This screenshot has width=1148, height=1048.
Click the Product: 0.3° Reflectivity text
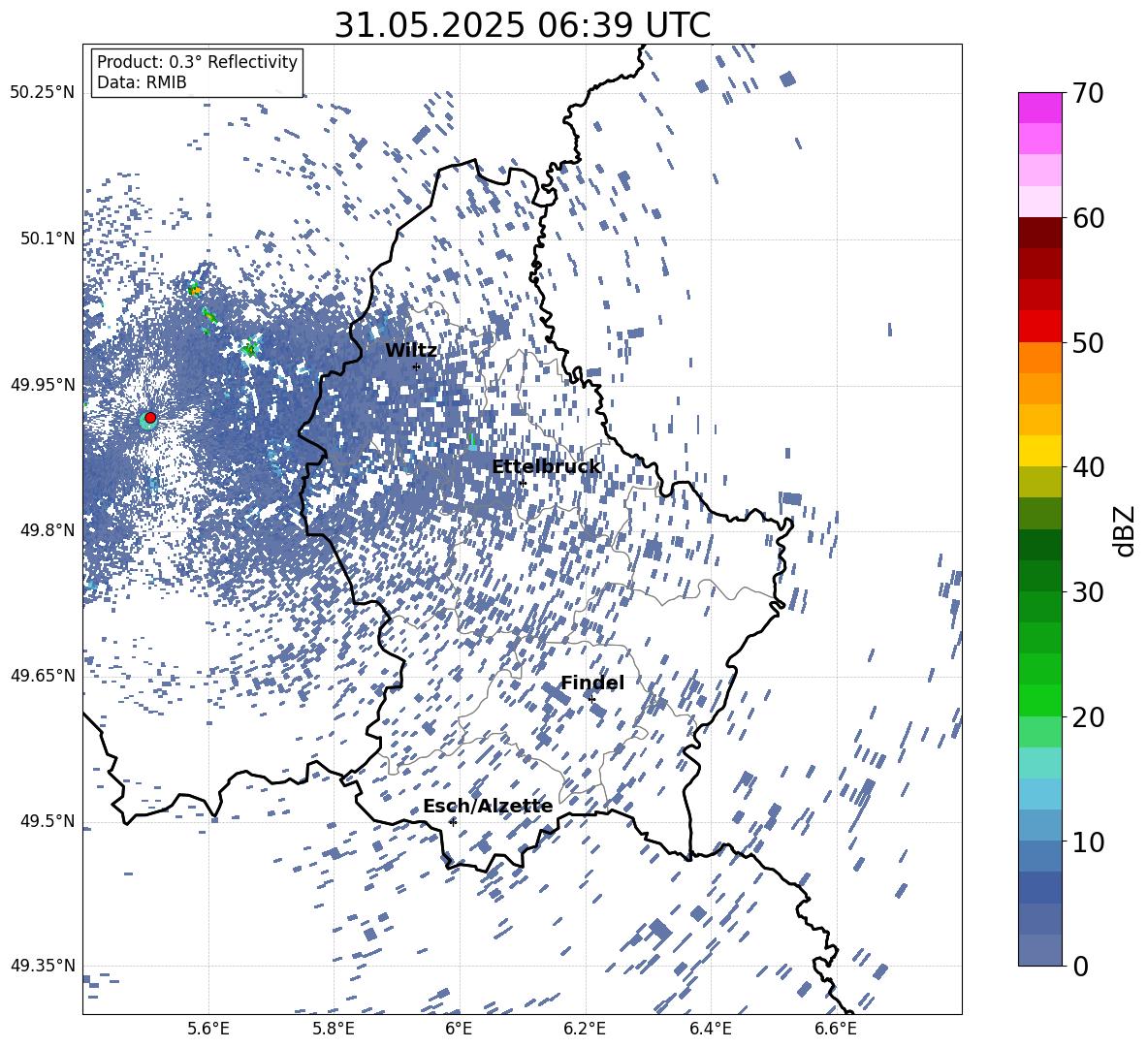tap(197, 62)
